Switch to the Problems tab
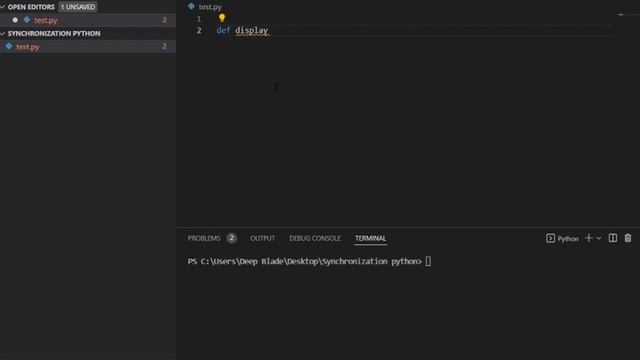 pyautogui.click(x=204, y=238)
